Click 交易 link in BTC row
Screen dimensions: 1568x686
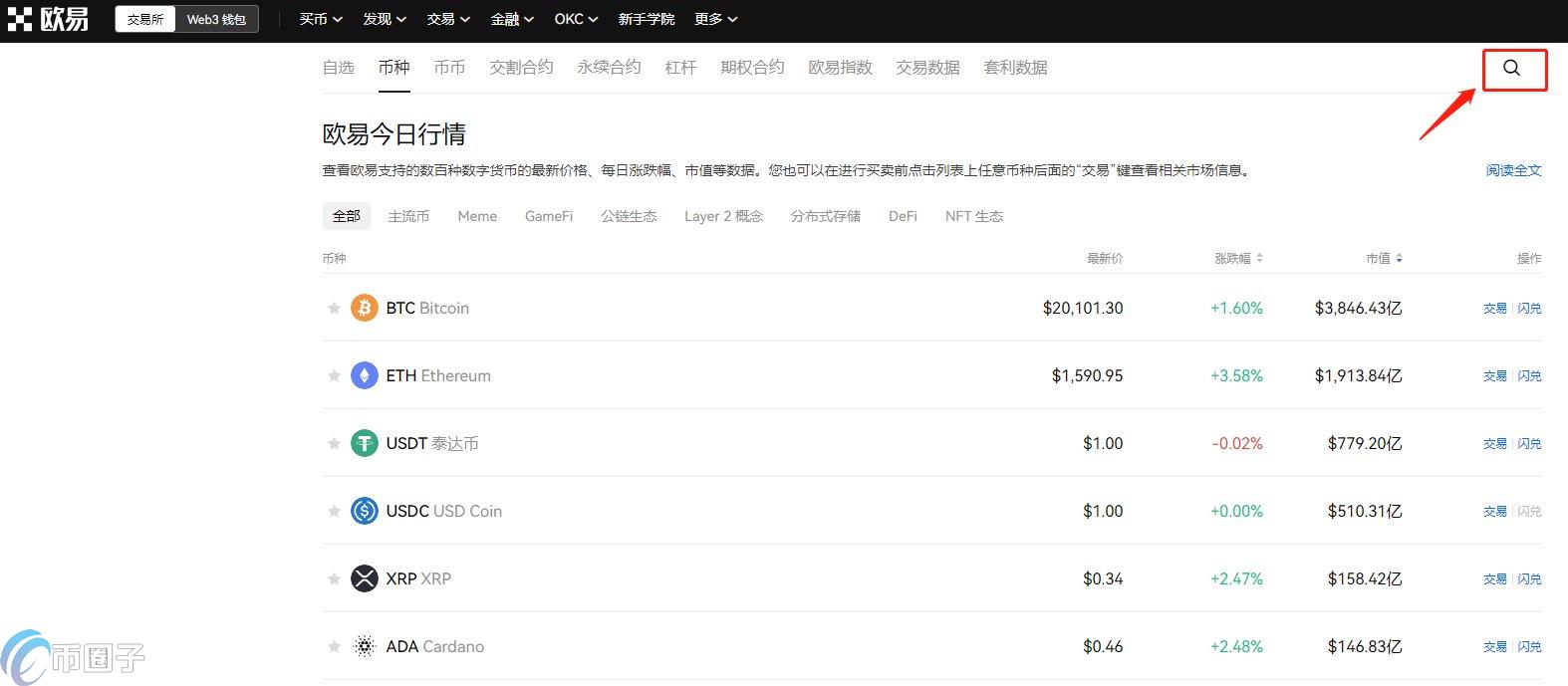click(x=1495, y=309)
